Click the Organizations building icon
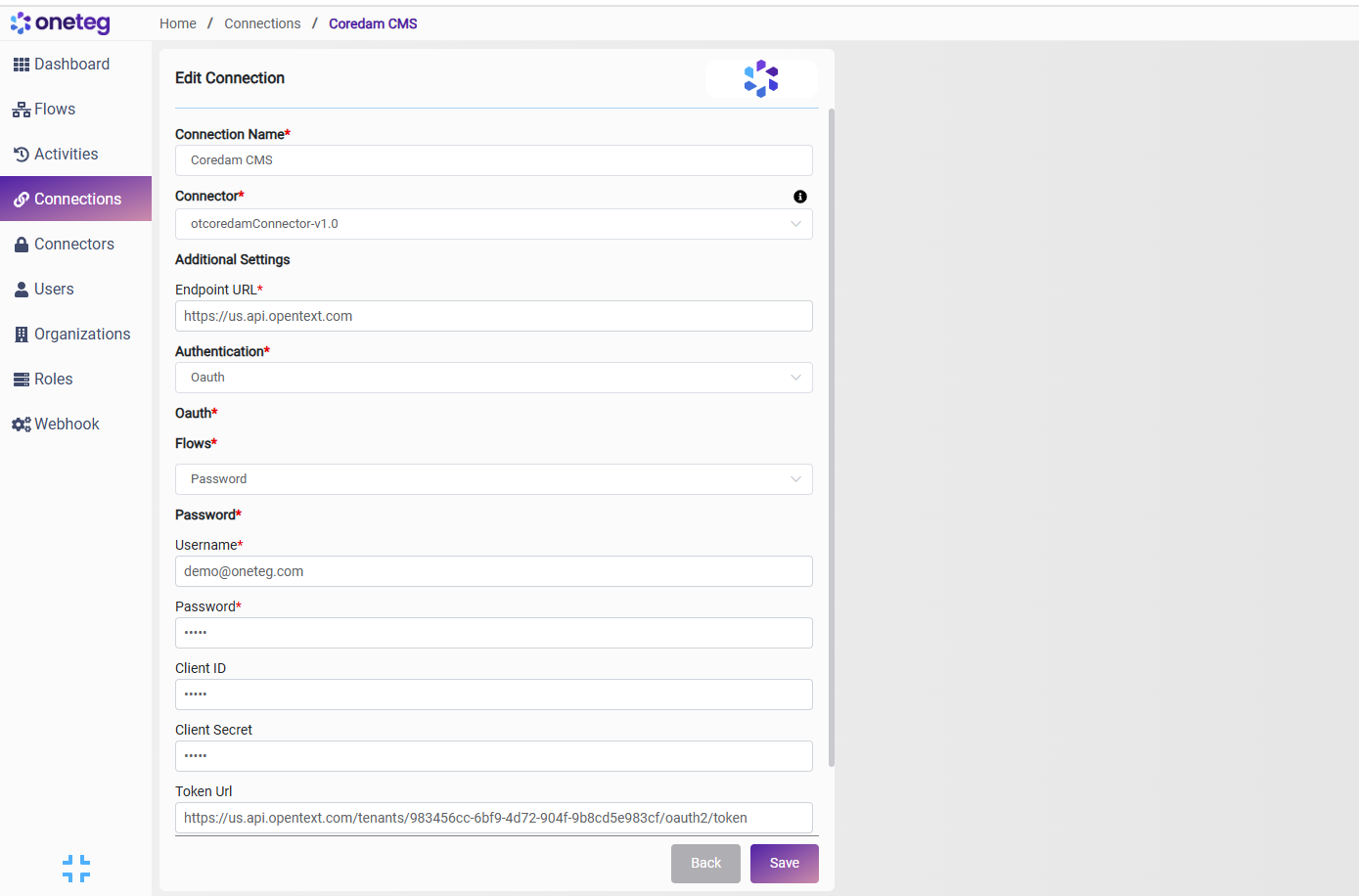 pos(21,335)
